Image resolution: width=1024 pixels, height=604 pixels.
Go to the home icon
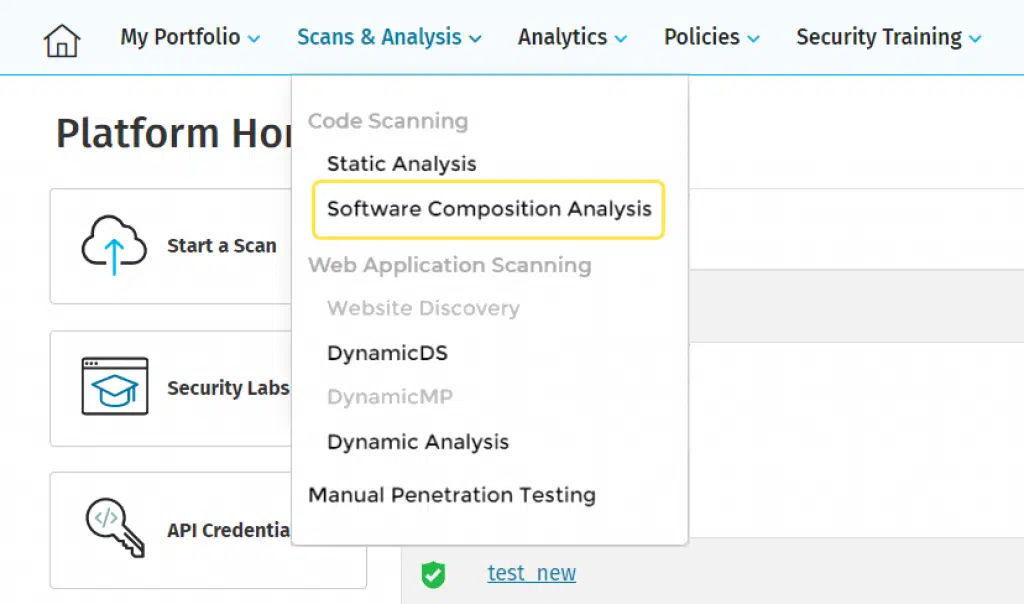click(62, 40)
